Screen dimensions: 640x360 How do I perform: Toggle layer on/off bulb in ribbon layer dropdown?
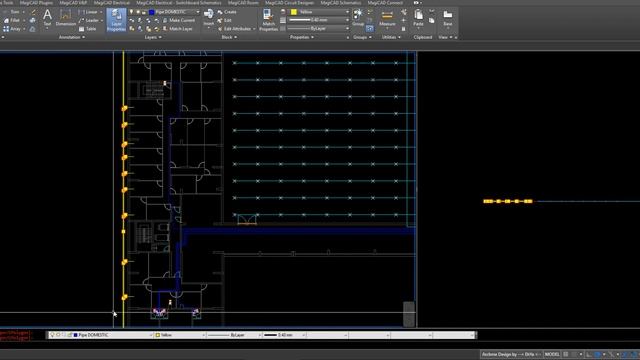(x=131, y=12)
